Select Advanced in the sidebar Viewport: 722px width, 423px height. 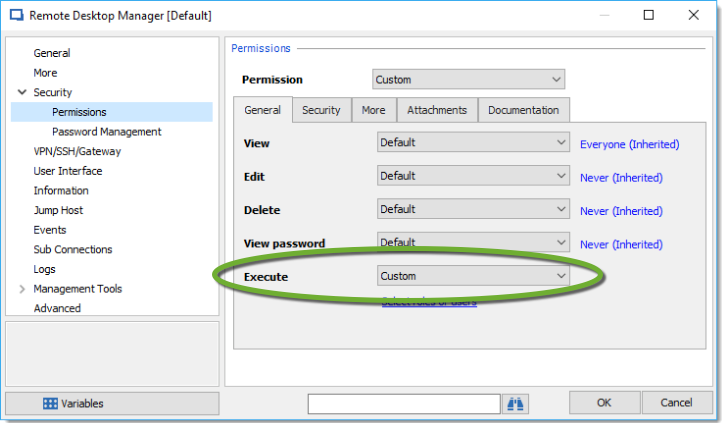point(57,308)
